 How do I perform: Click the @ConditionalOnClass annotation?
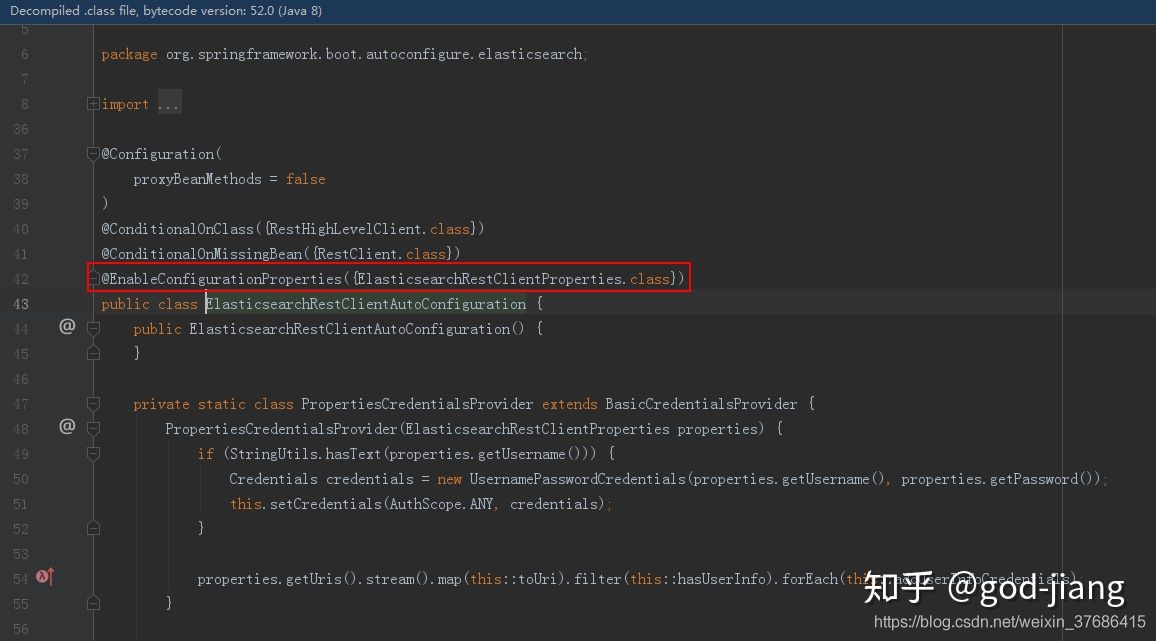pyautogui.click(x=177, y=229)
